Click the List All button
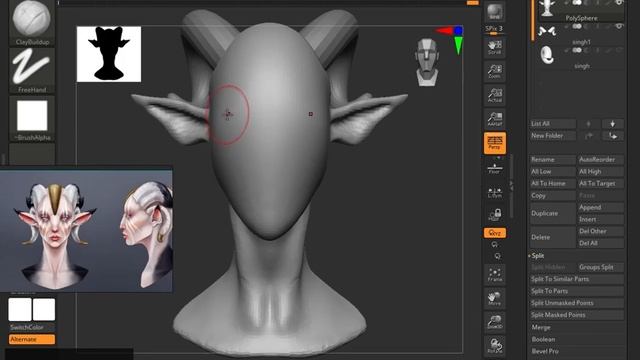Viewport: 640px width, 360px height. pyautogui.click(x=553, y=124)
